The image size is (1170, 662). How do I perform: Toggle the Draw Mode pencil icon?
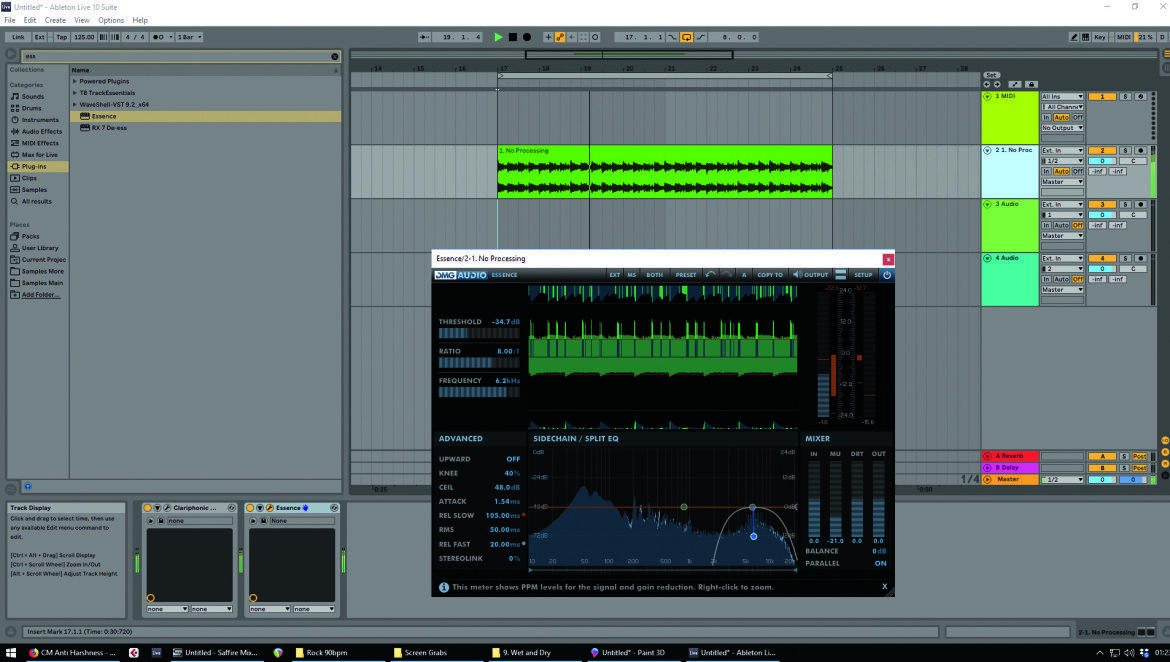1074,37
